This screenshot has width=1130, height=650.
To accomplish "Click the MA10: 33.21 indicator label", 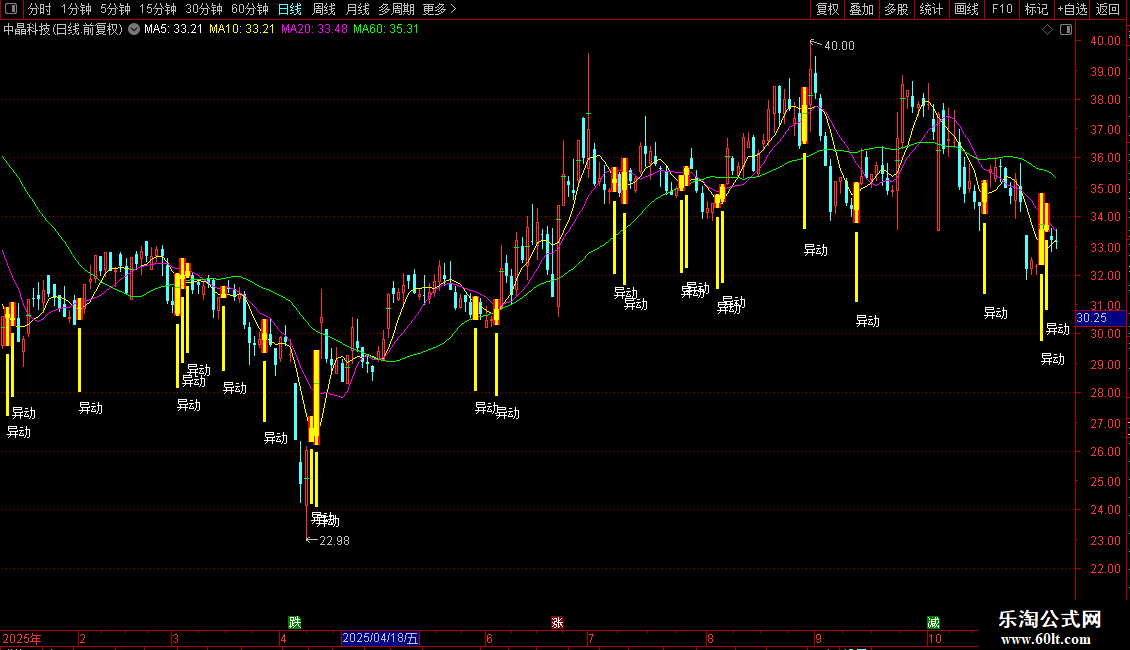I will [x=241, y=30].
